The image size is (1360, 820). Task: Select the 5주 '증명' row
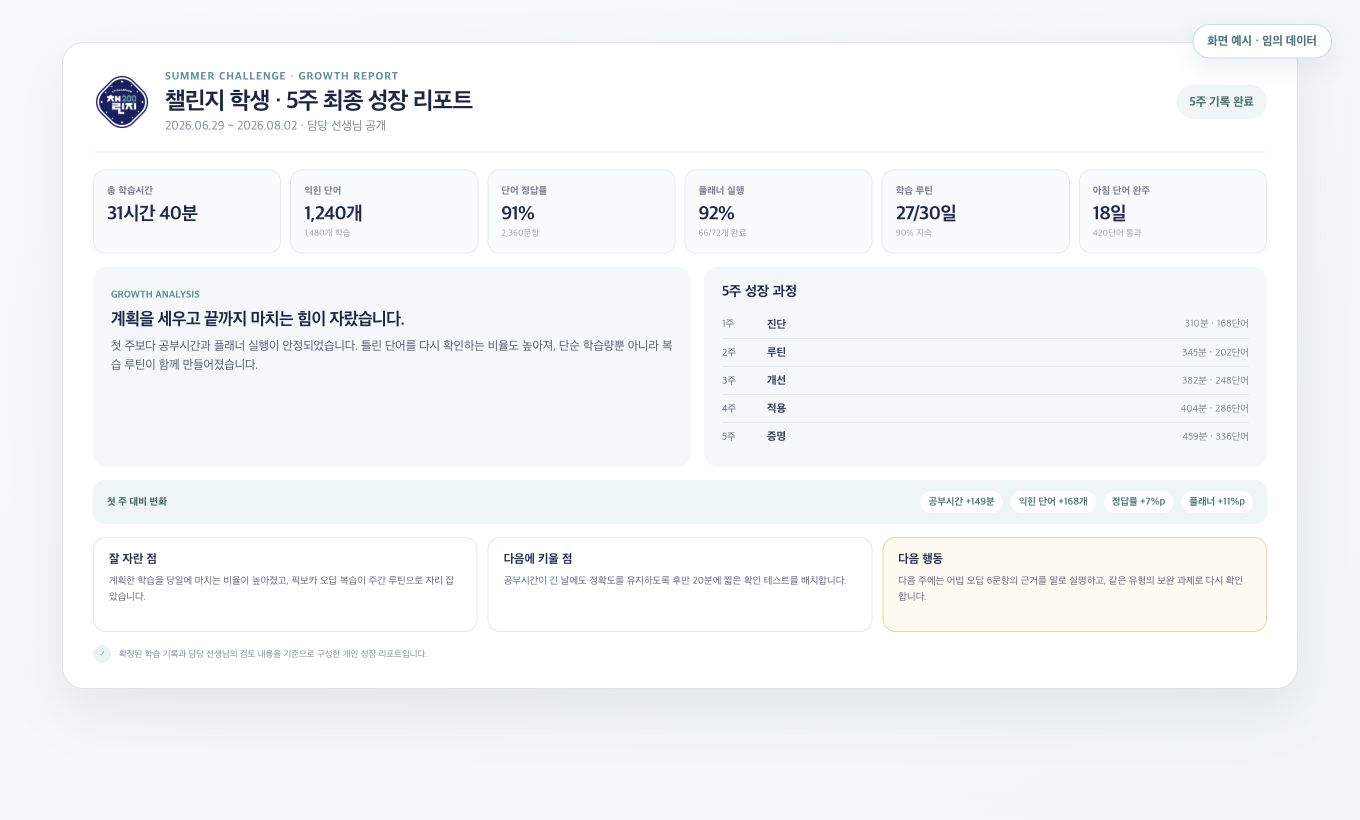click(x=985, y=436)
